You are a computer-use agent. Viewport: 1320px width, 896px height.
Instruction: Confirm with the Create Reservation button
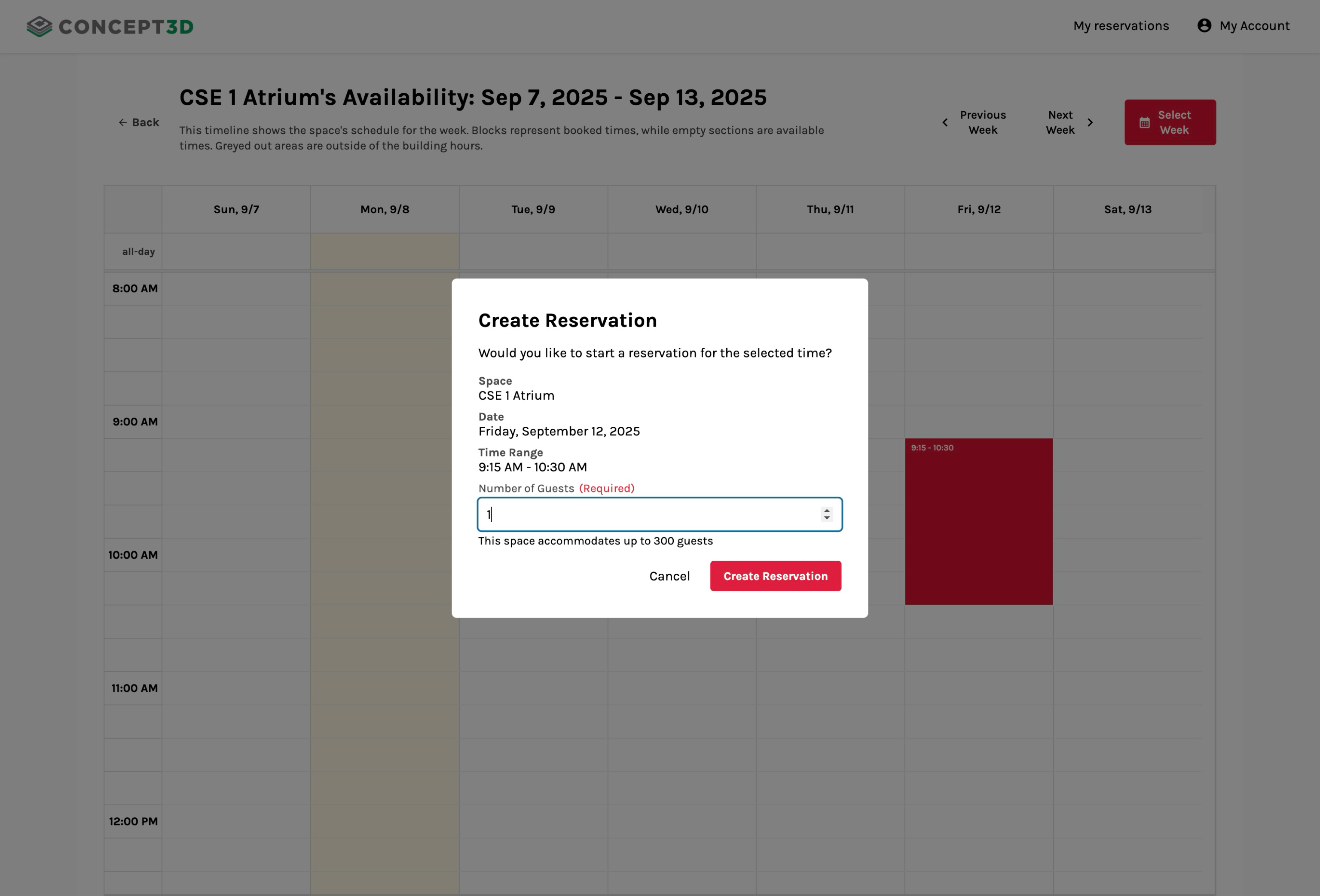click(x=775, y=576)
